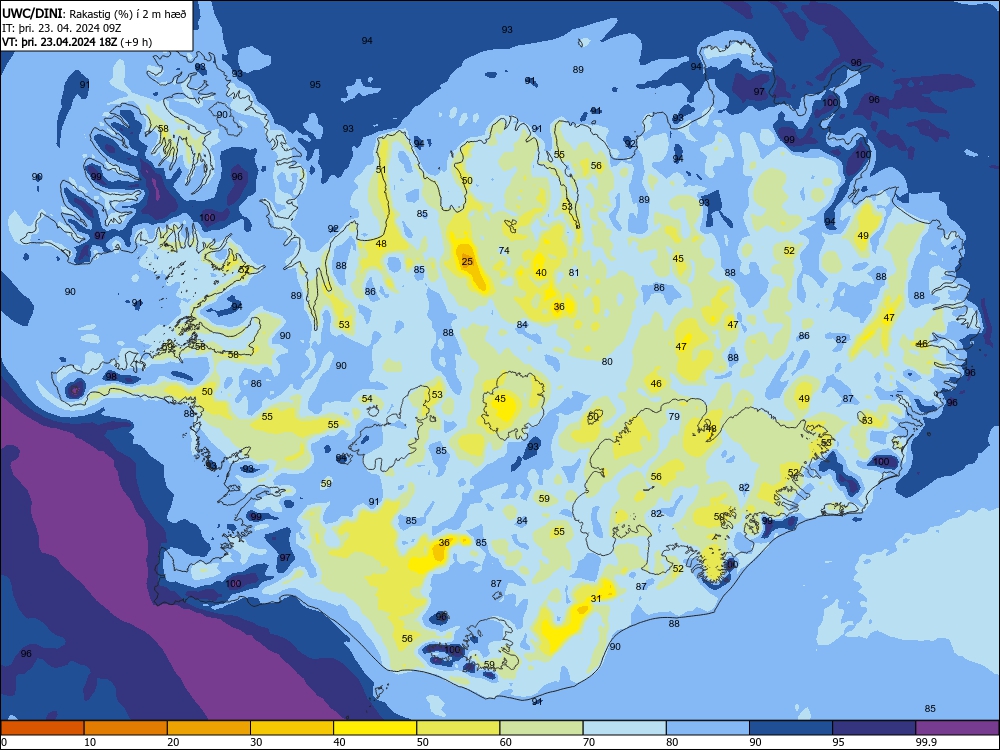The image size is (1000, 750).
Task: Select the 95-99.9 navy legend swatch
Action: point(874,728)
